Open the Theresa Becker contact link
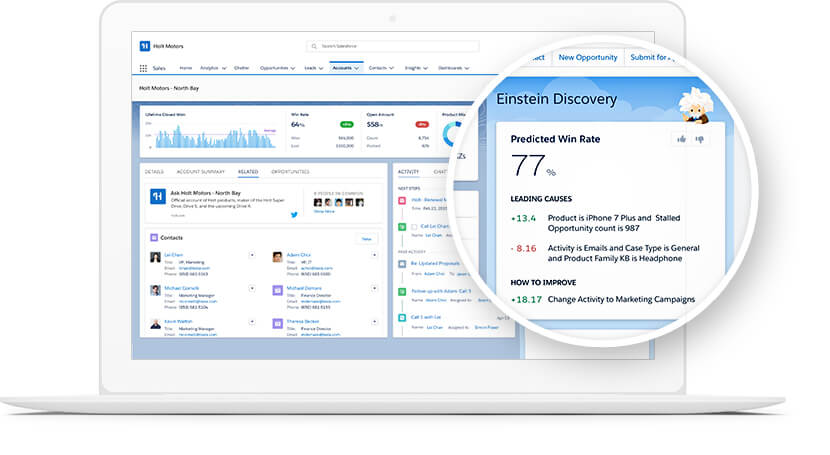The width and height of the screenshot is (830, 455). [x=303, y=322]
